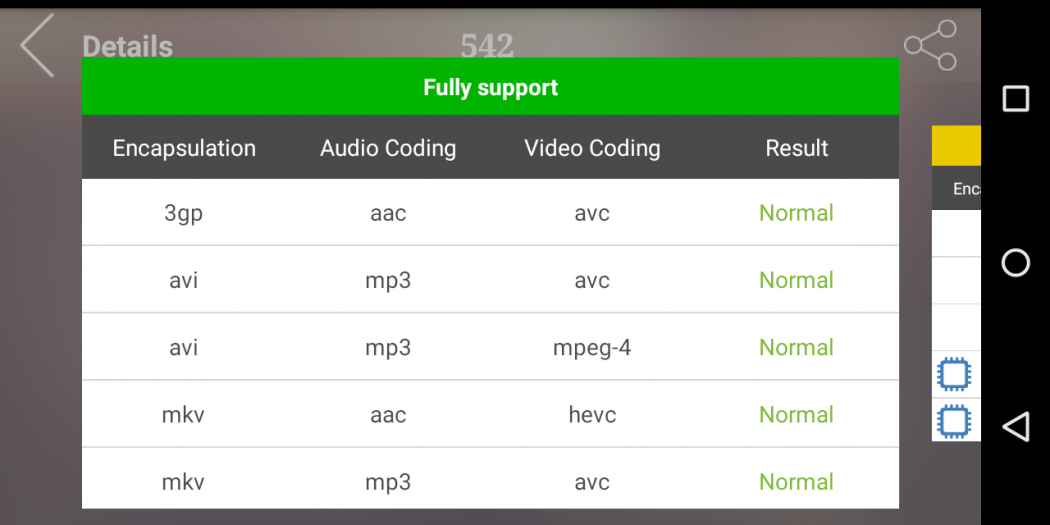
Task: Tap the Audio Coding column header
Action: pyautogui.click(x=388, y=148)
